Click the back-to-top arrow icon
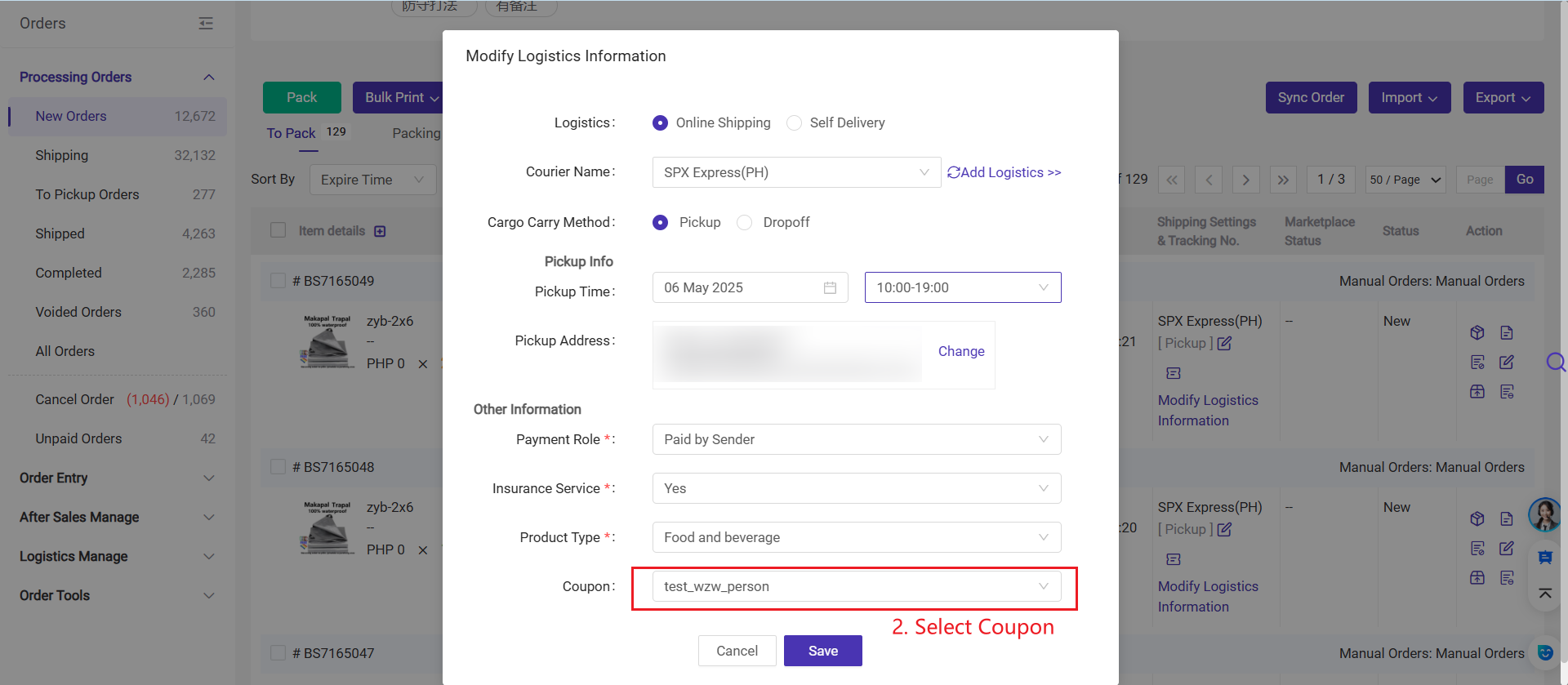This screenshot has width=1568, height=685. pos(1545,594)
